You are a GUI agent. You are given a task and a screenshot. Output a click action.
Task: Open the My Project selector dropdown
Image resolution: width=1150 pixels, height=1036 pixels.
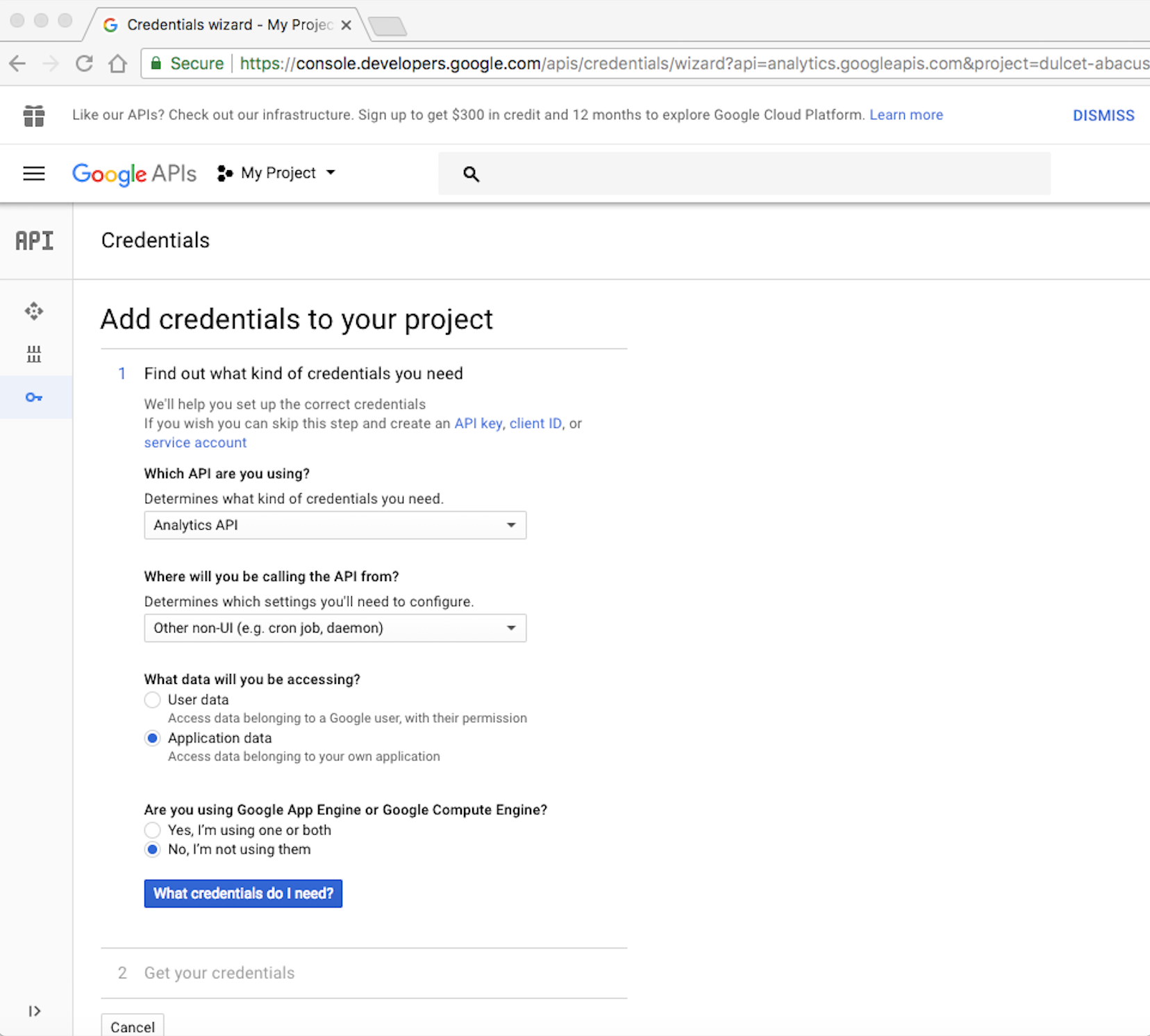coord(276,174)
